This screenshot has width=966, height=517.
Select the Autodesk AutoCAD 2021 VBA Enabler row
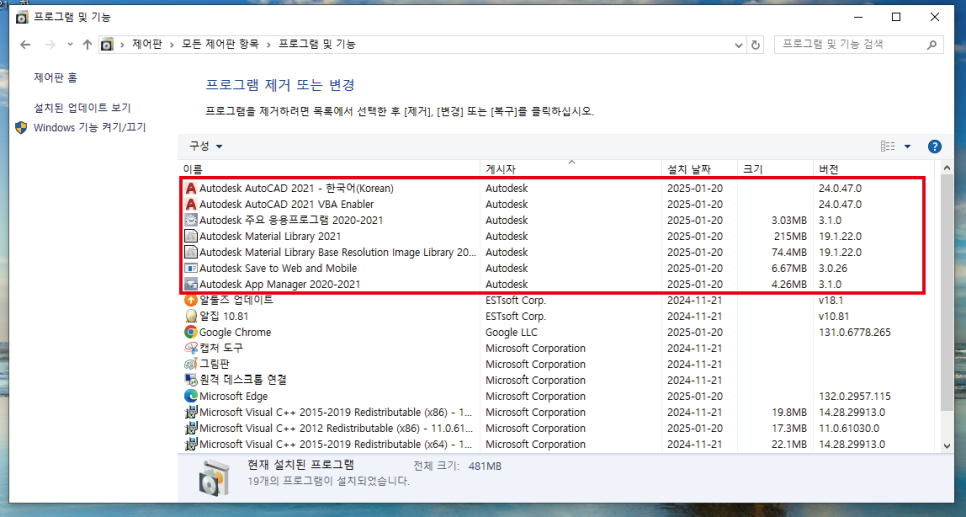pyautogui.click(x=558, y=204)
